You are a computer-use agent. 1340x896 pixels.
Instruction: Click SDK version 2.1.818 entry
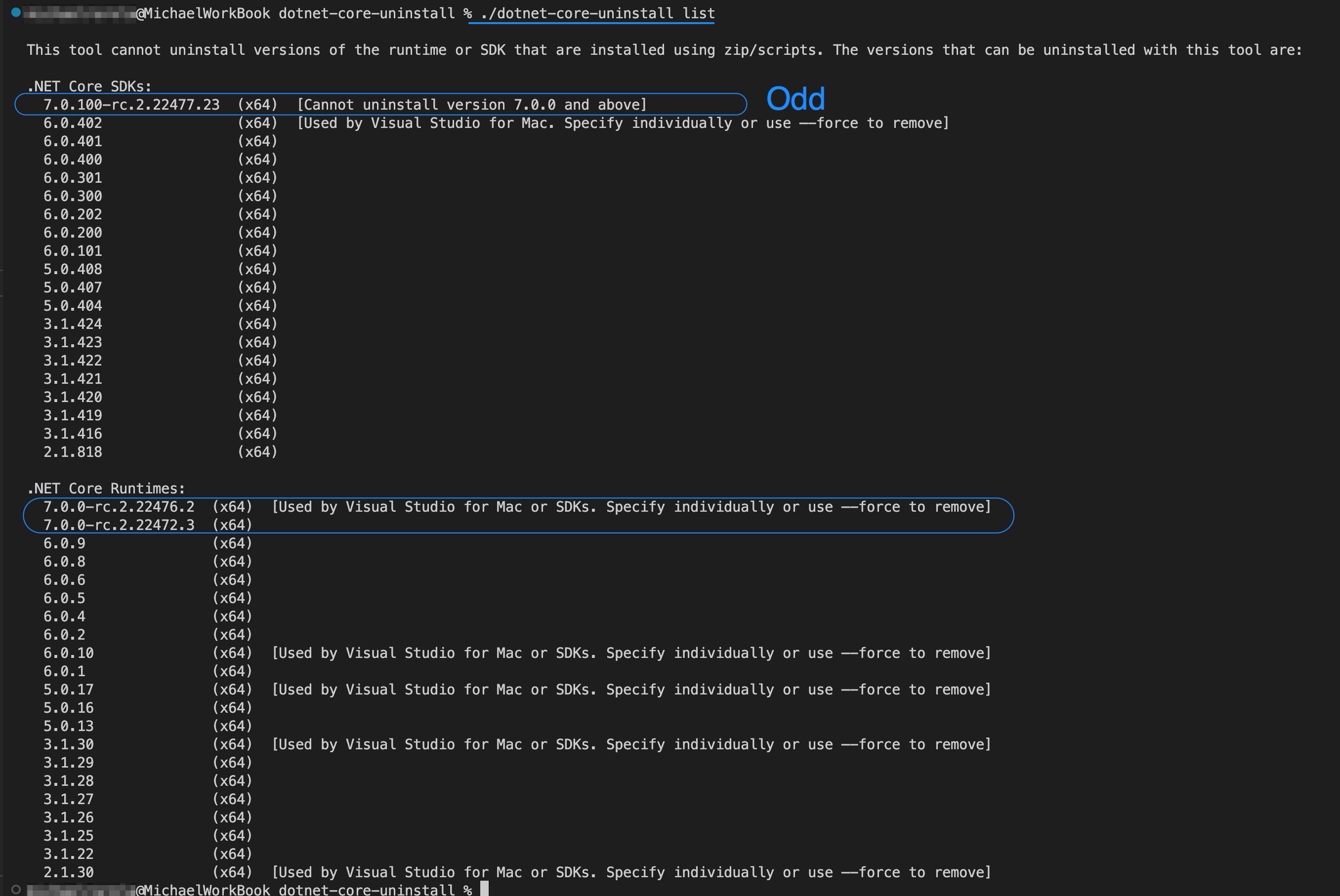tap(73, 452)
